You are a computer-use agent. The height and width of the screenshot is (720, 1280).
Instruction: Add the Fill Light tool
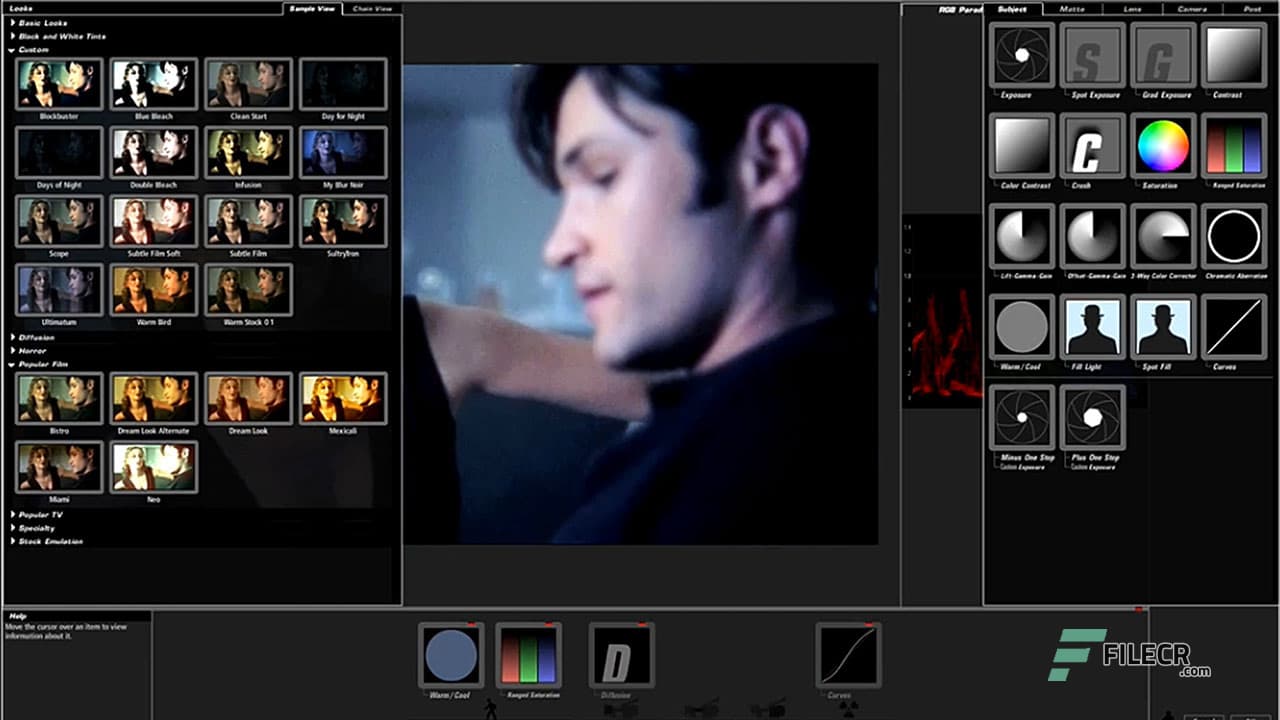1092,325
